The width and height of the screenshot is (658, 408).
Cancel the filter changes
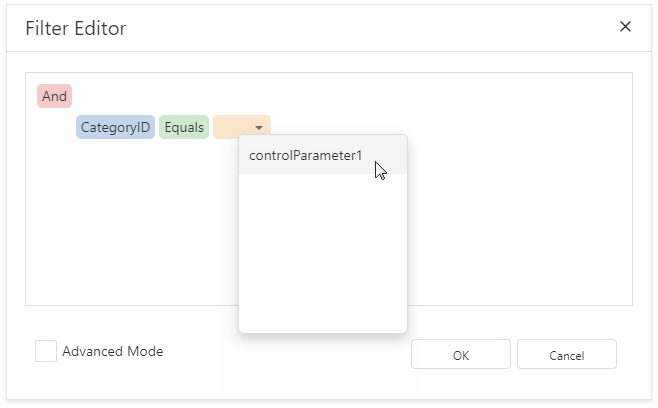(x=566, y=354)
